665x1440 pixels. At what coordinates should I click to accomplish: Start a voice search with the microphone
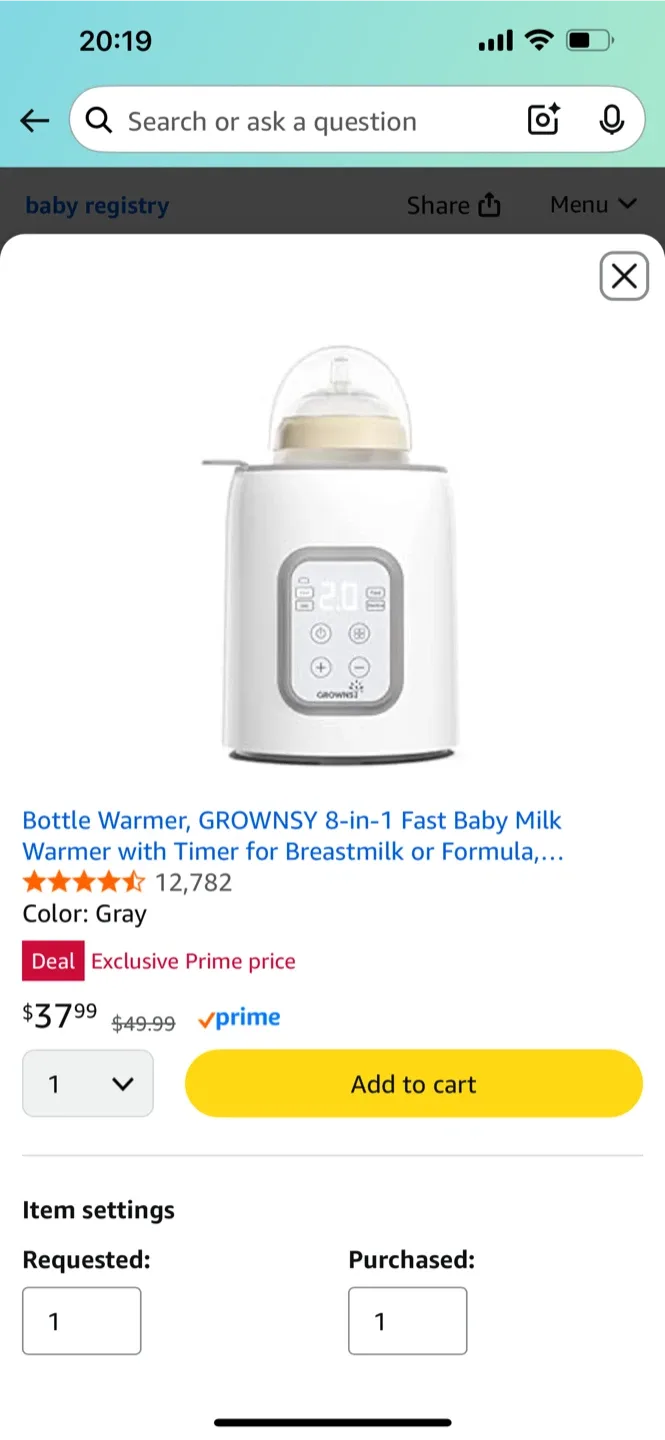tap(611, 120)
